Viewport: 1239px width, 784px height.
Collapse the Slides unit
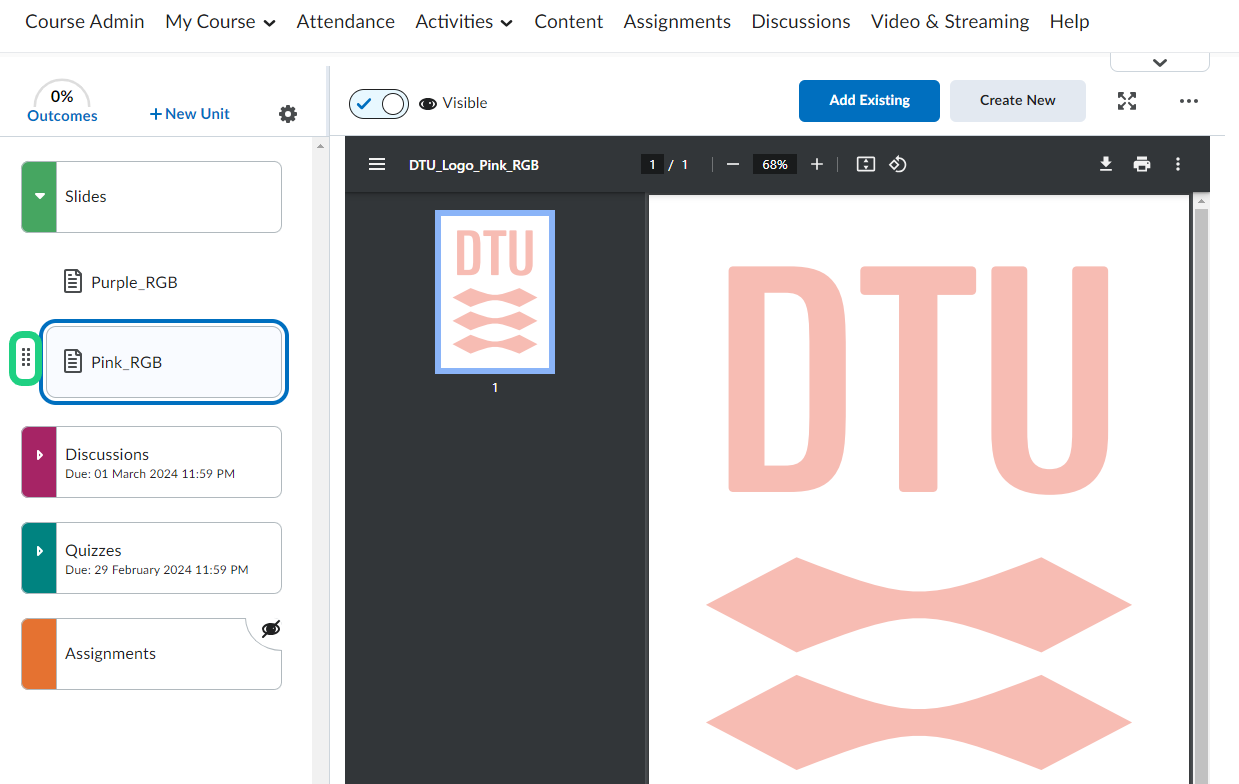39,197
